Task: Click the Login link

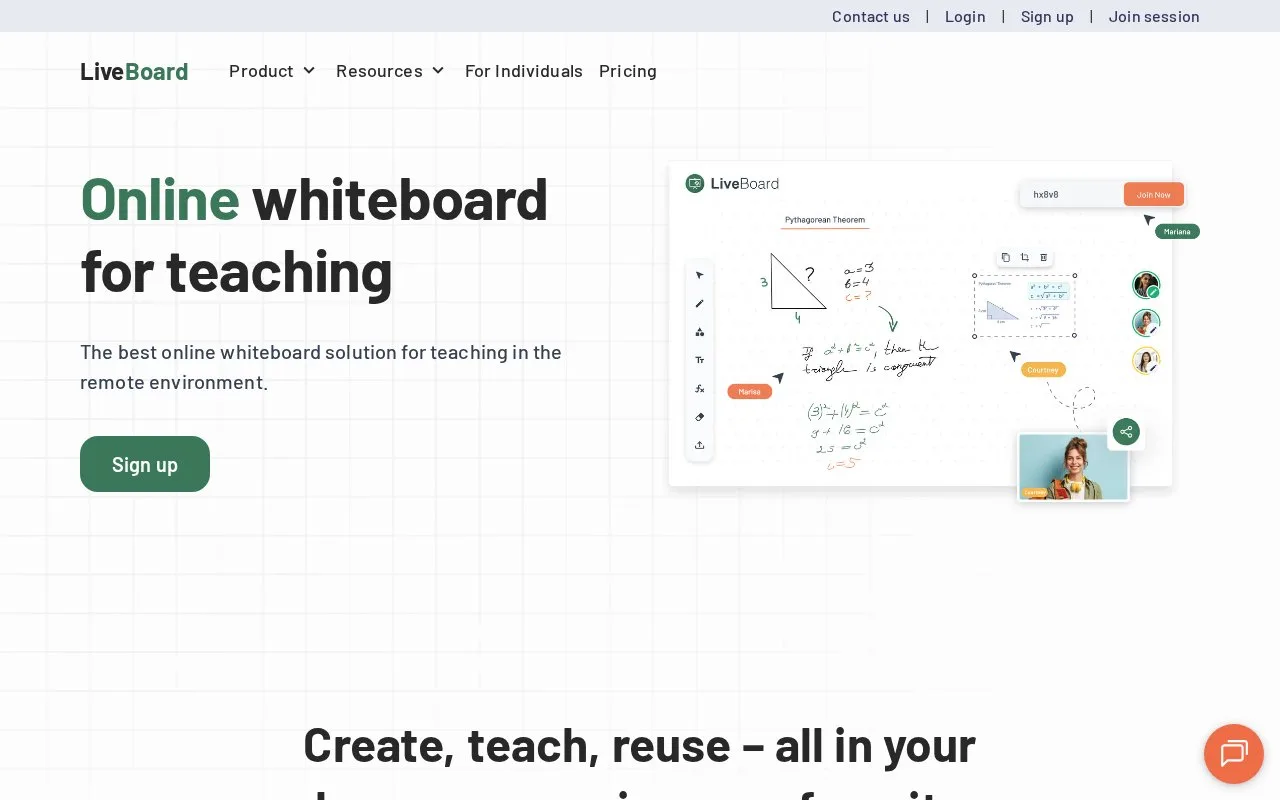Action: pos(965,16)
